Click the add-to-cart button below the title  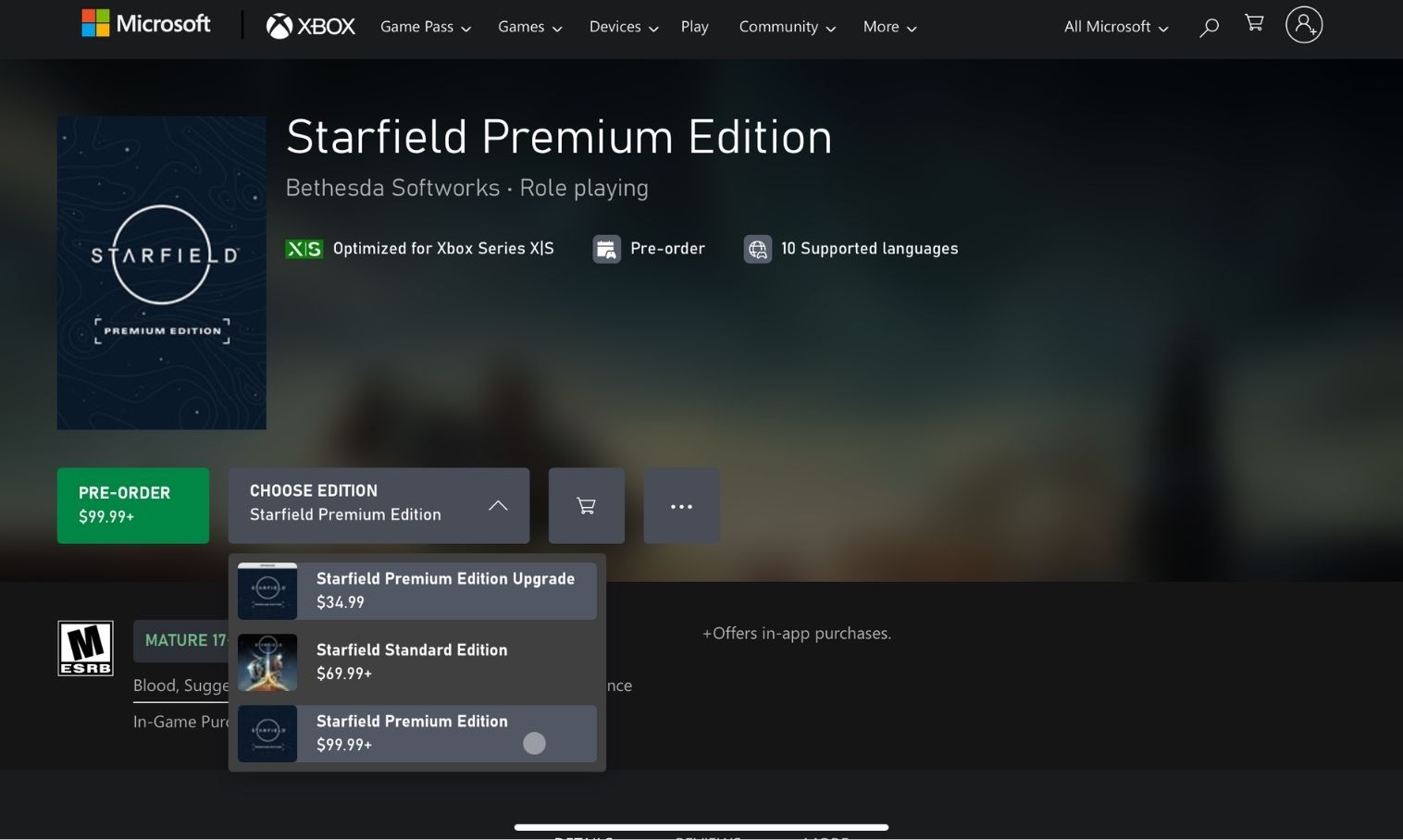click(586, 506)
